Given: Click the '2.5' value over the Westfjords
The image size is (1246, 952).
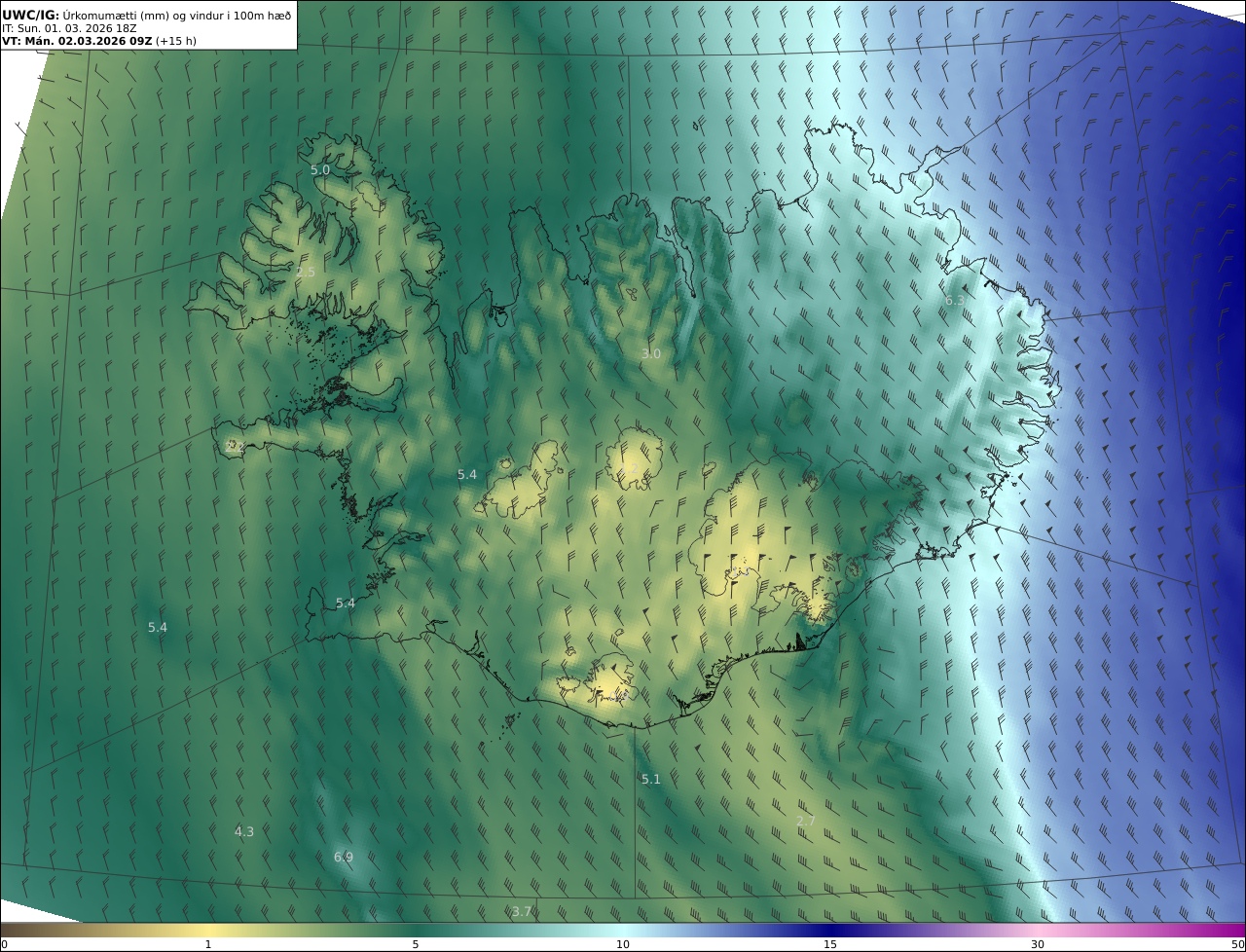Looking at the screenshot, I should pyautogui.click(x=306, y=272).
